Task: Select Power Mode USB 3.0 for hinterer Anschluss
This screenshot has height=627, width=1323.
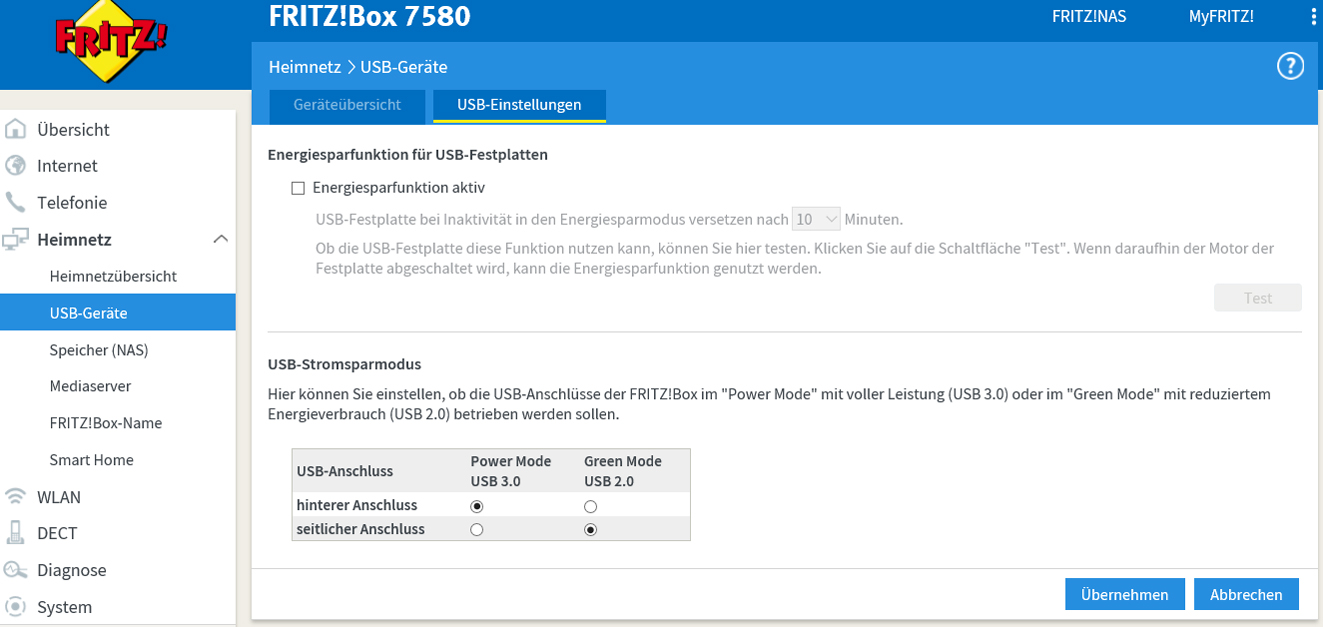Action: (477, 506)
